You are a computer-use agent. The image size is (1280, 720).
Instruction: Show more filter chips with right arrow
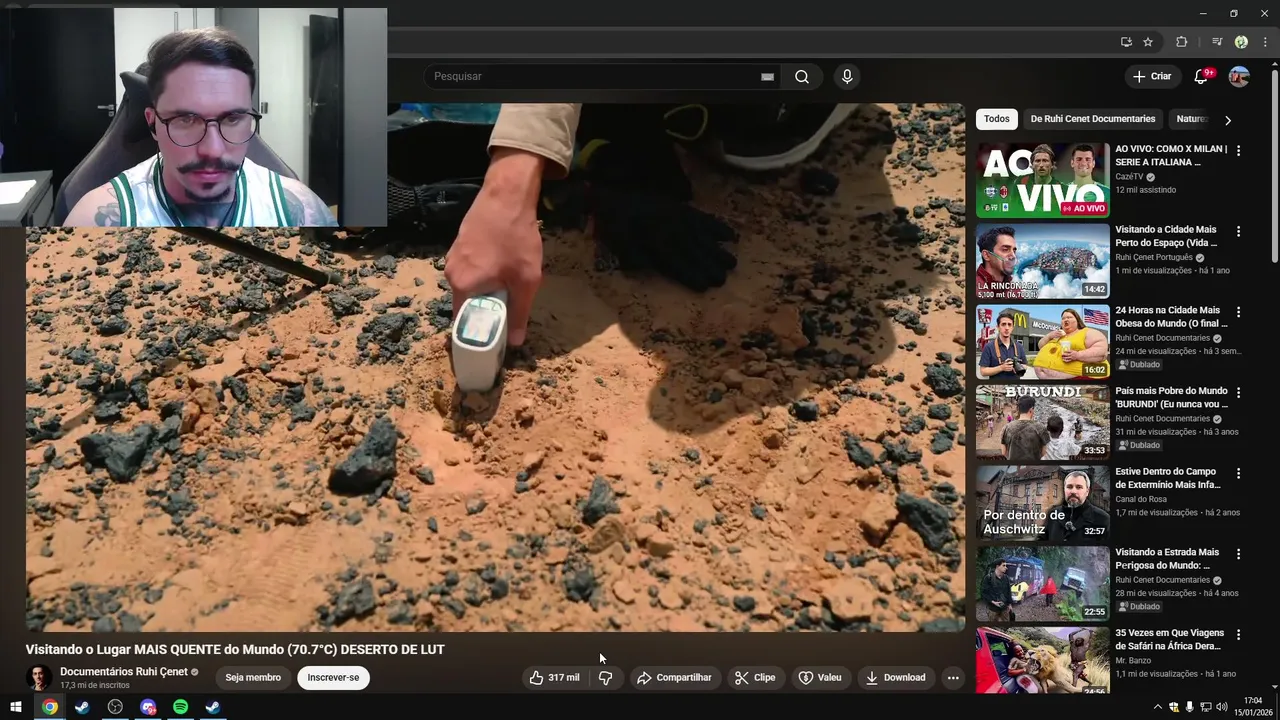click(1228, 120)
